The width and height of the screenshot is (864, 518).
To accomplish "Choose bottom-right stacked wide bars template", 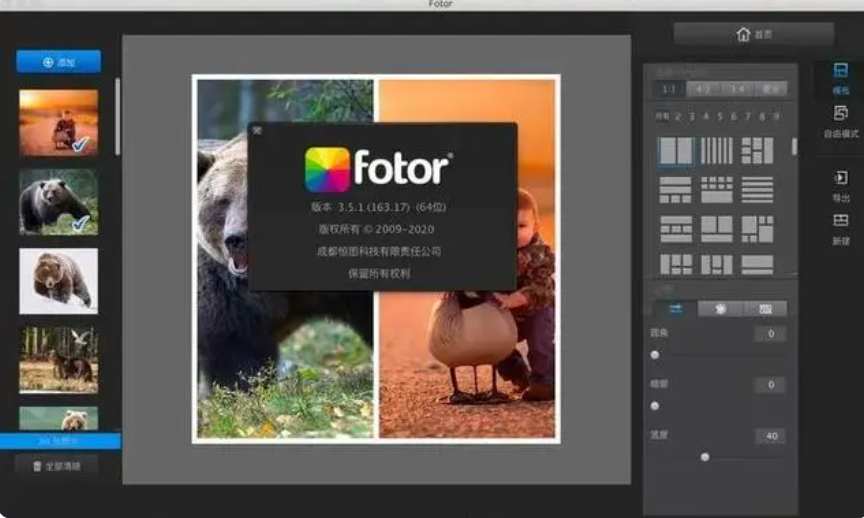I will click(x=757, y=265).
